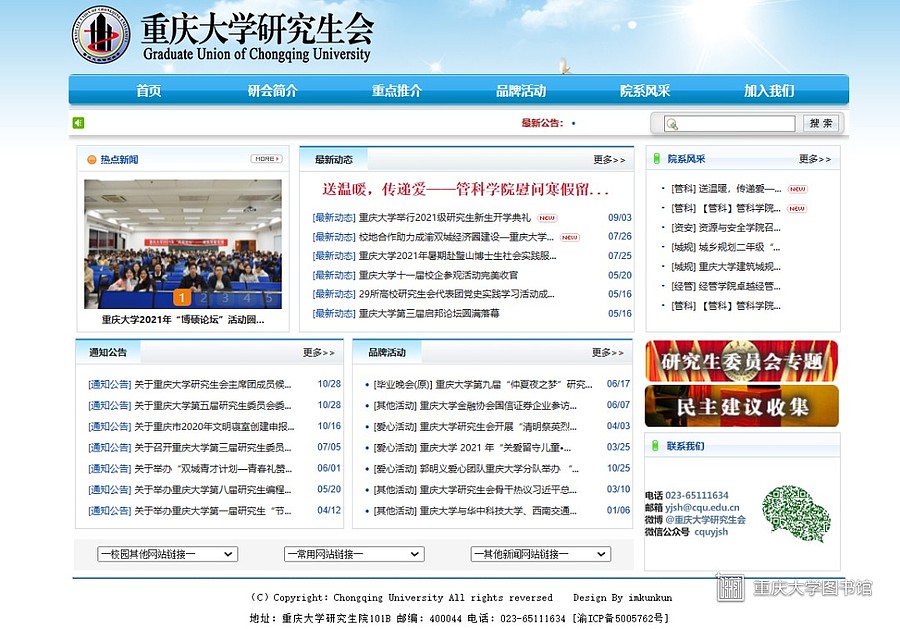This screenshot has width=900, height=629.
Task: Open 重庆大学2021年暑期赴璧山博士生 news
Action: (x=457, y=256)
